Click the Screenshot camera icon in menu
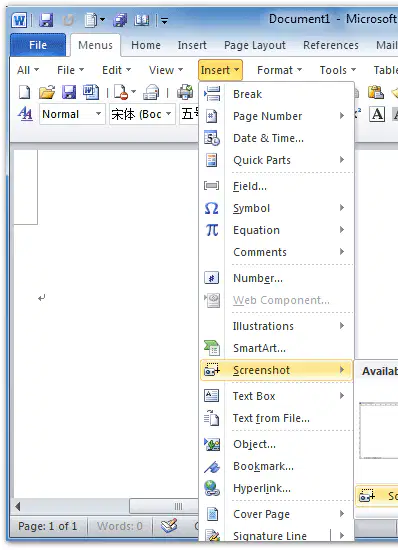 (x=212, y=370)
